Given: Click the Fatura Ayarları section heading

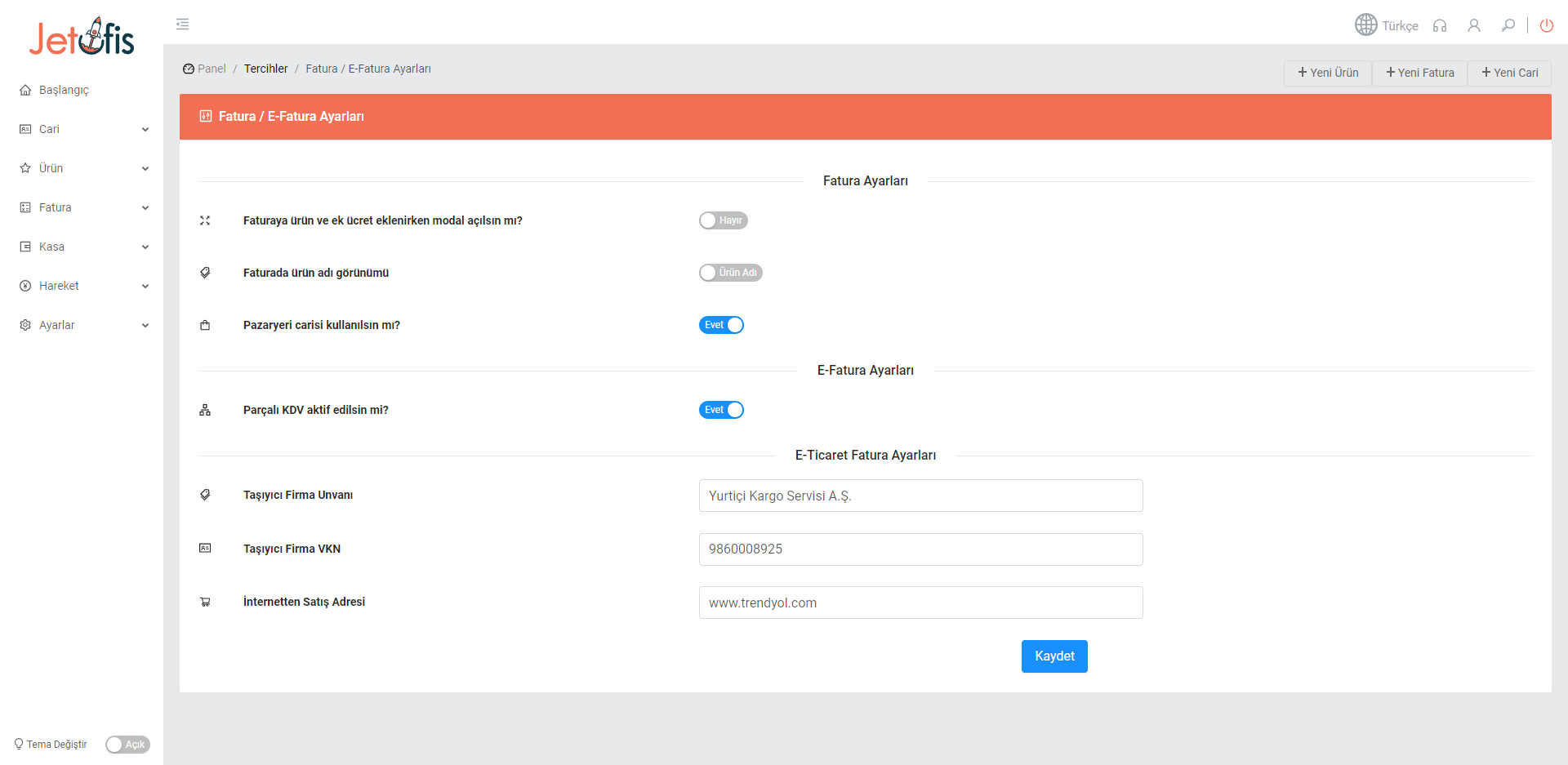Looking at the screenshot, I should click(x=866, y=181).
